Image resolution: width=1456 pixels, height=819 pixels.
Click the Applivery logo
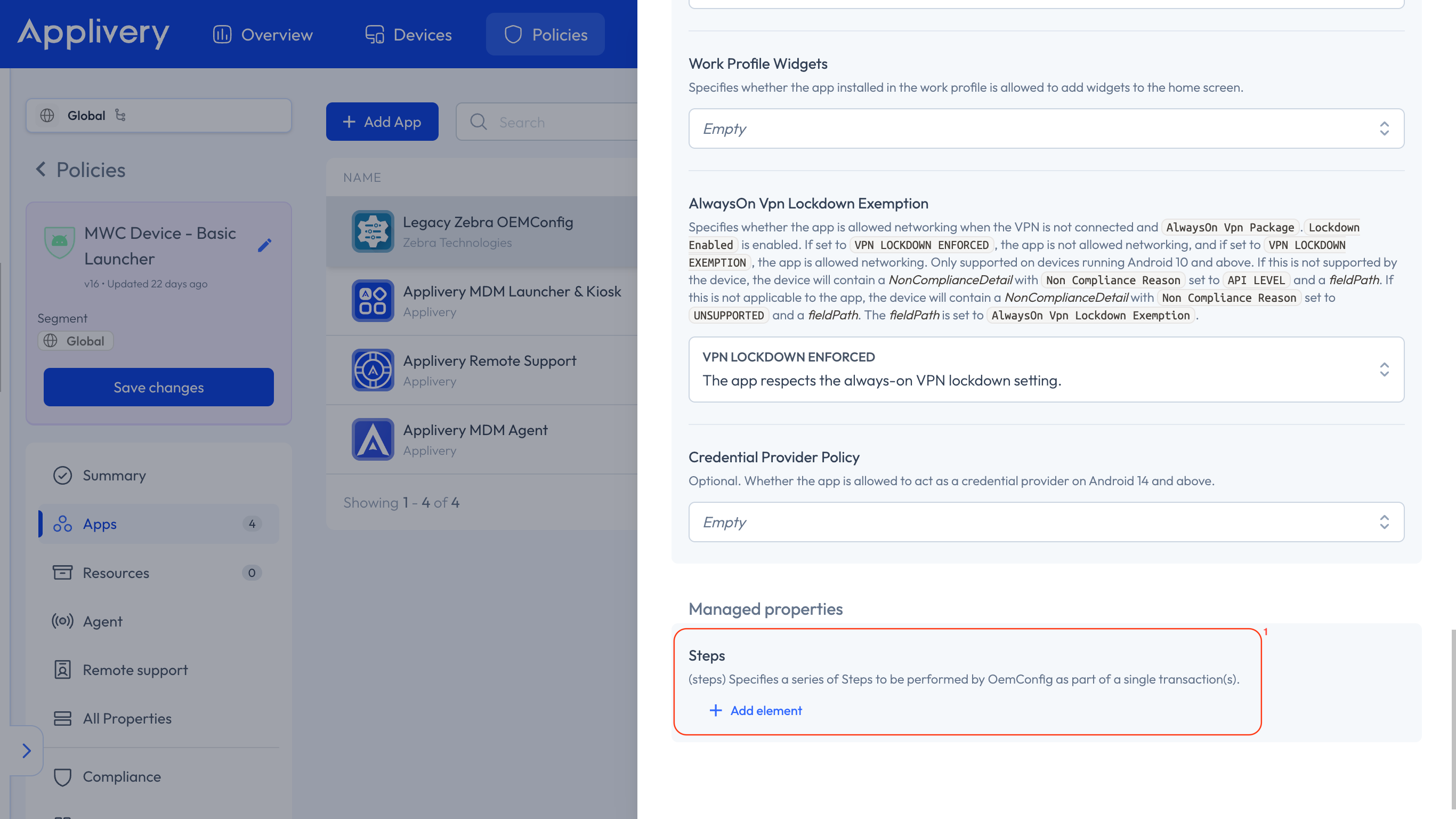[x=93, y=34]
